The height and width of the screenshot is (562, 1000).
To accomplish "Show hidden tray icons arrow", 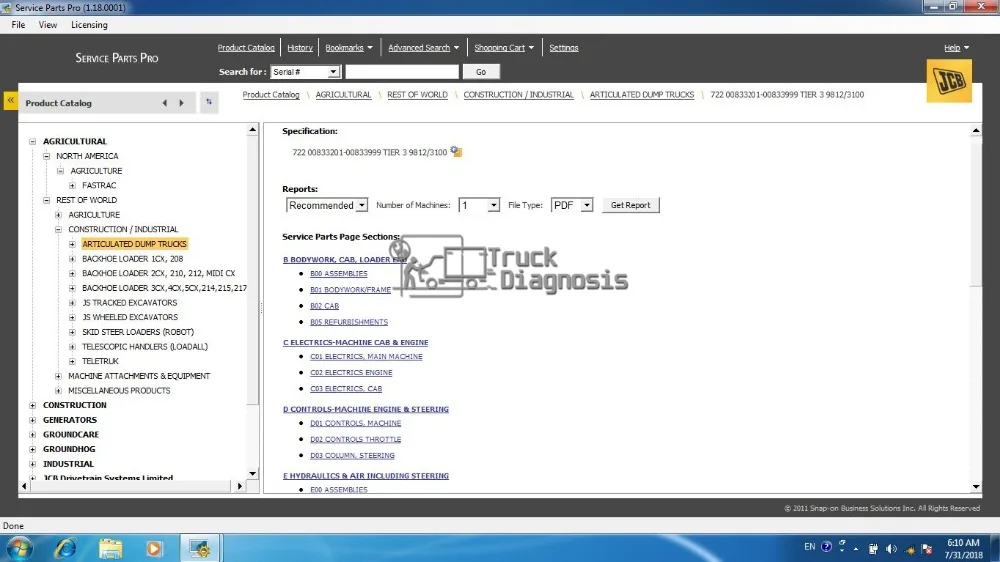I will (856, 549).
